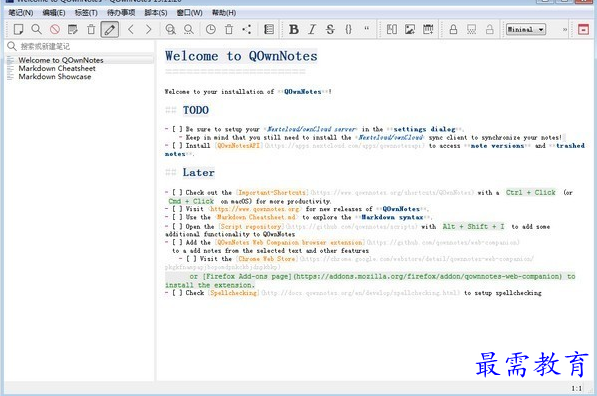Click the 'note versions' bold text
597x396 pixels.
pos(497,146)
